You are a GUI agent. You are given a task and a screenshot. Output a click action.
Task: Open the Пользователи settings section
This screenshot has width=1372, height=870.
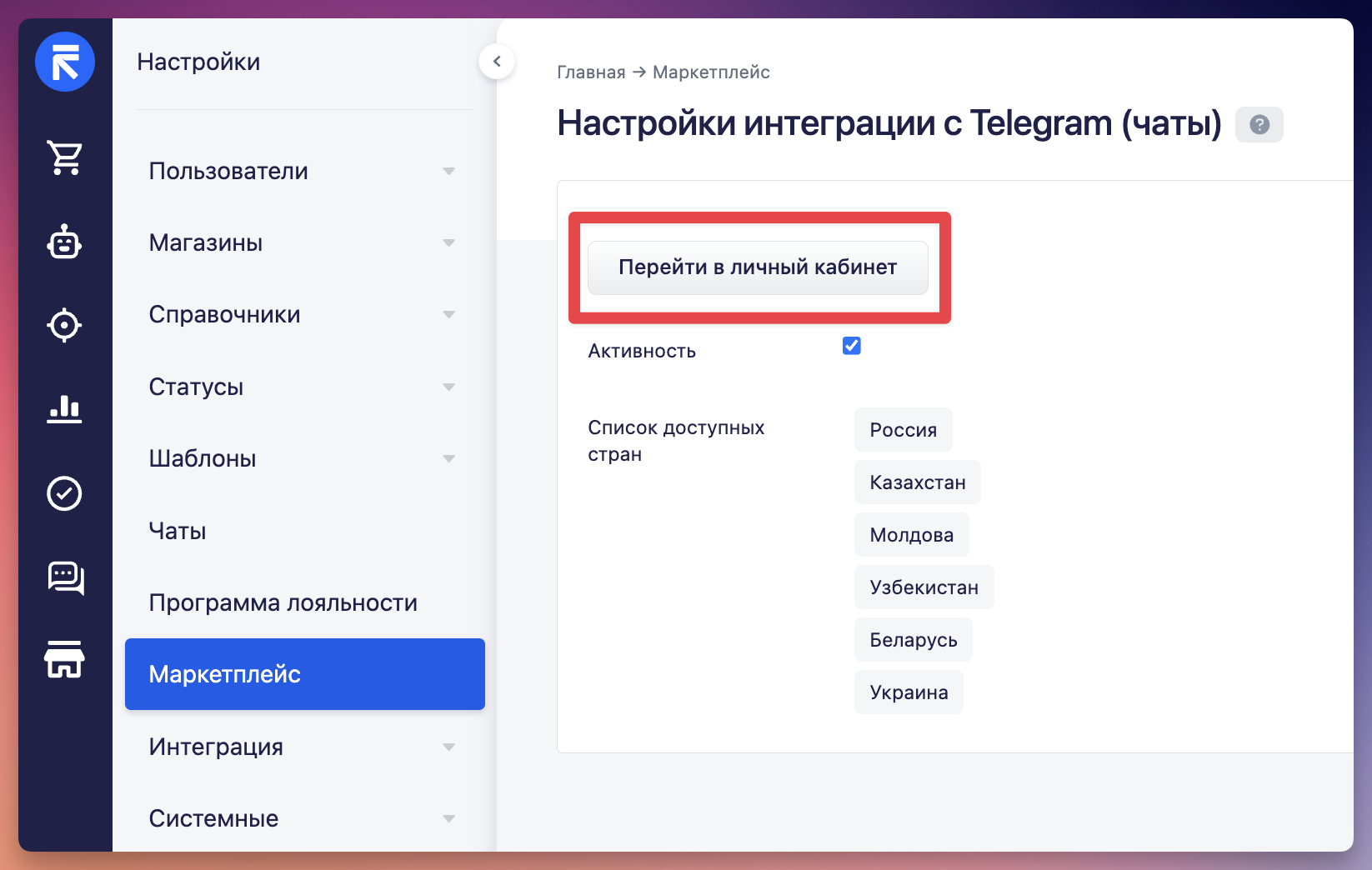click(305, 171)
